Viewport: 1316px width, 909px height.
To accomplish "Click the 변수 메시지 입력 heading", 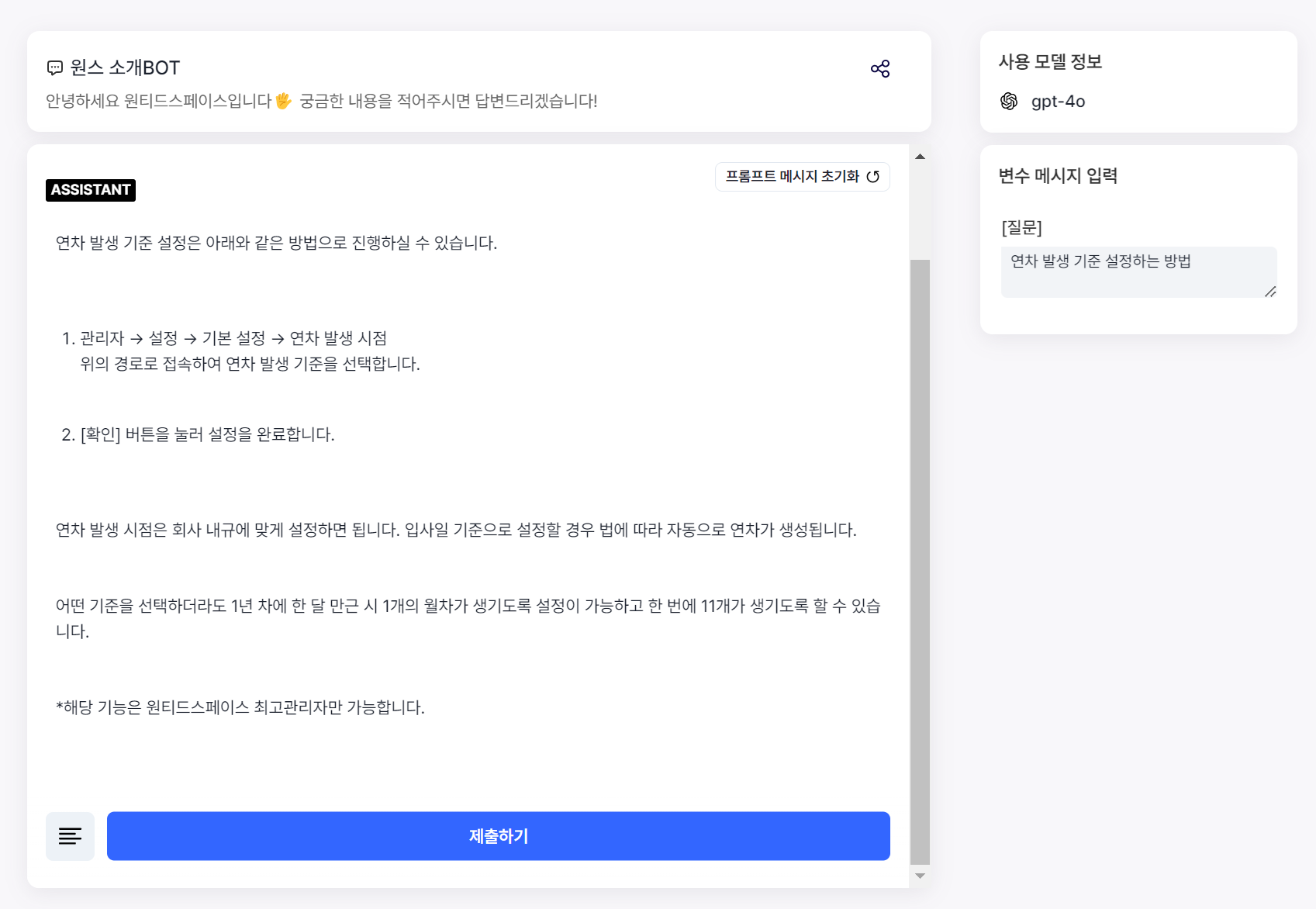I will point(1058,175).
